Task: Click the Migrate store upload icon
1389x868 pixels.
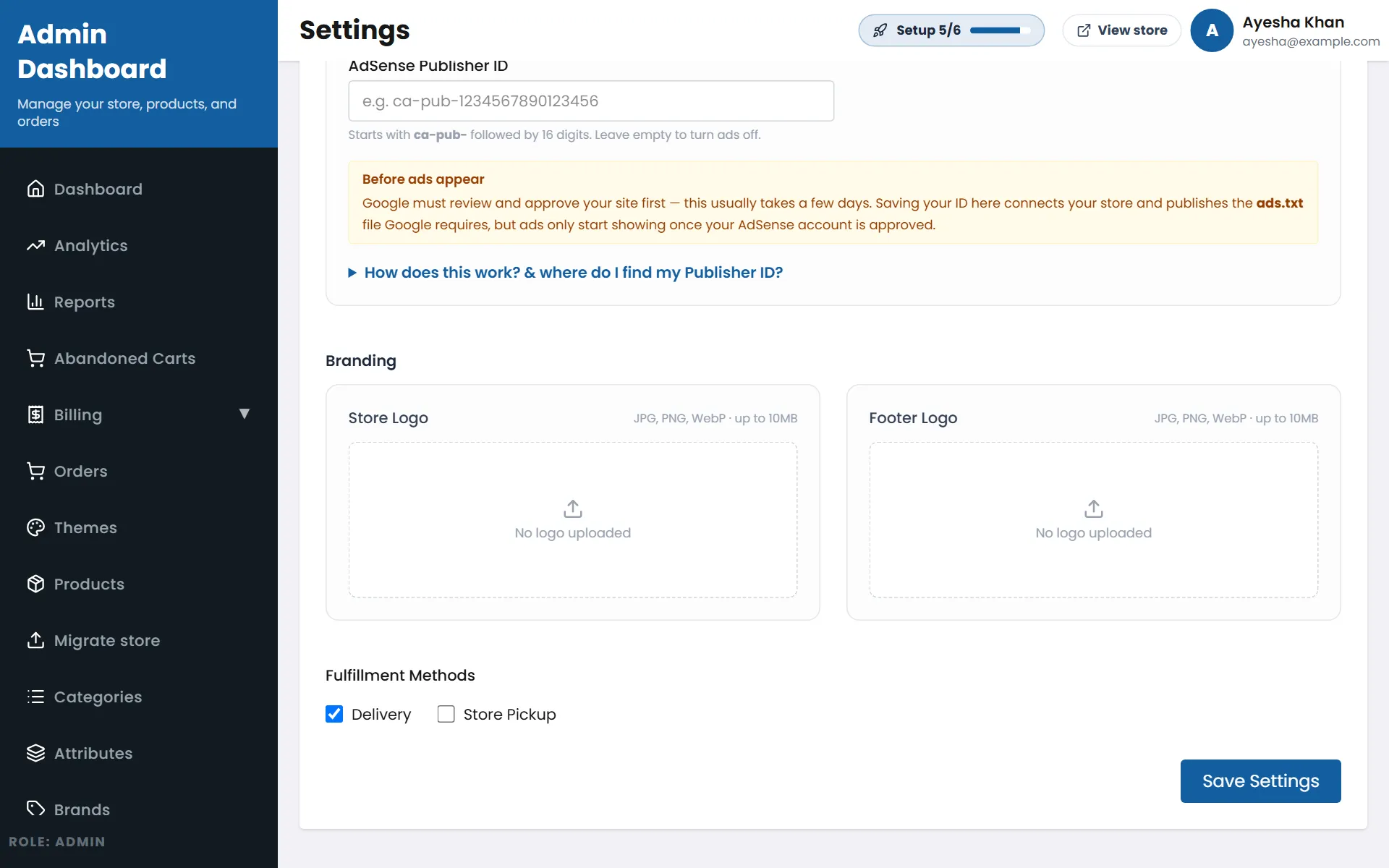Action: tap(35, 640)
